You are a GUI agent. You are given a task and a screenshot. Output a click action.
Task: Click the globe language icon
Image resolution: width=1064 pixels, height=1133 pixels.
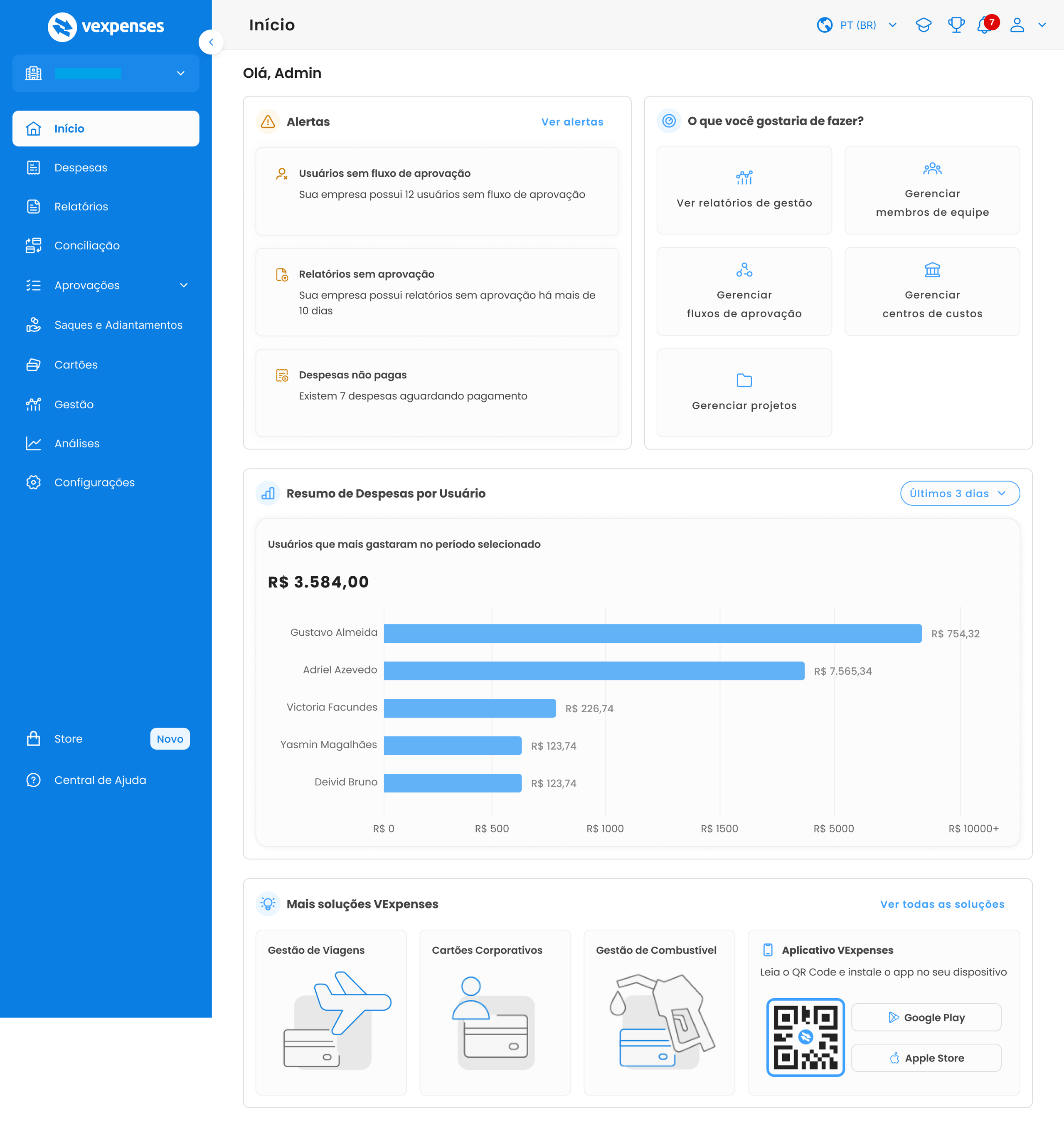click(825, 25)
